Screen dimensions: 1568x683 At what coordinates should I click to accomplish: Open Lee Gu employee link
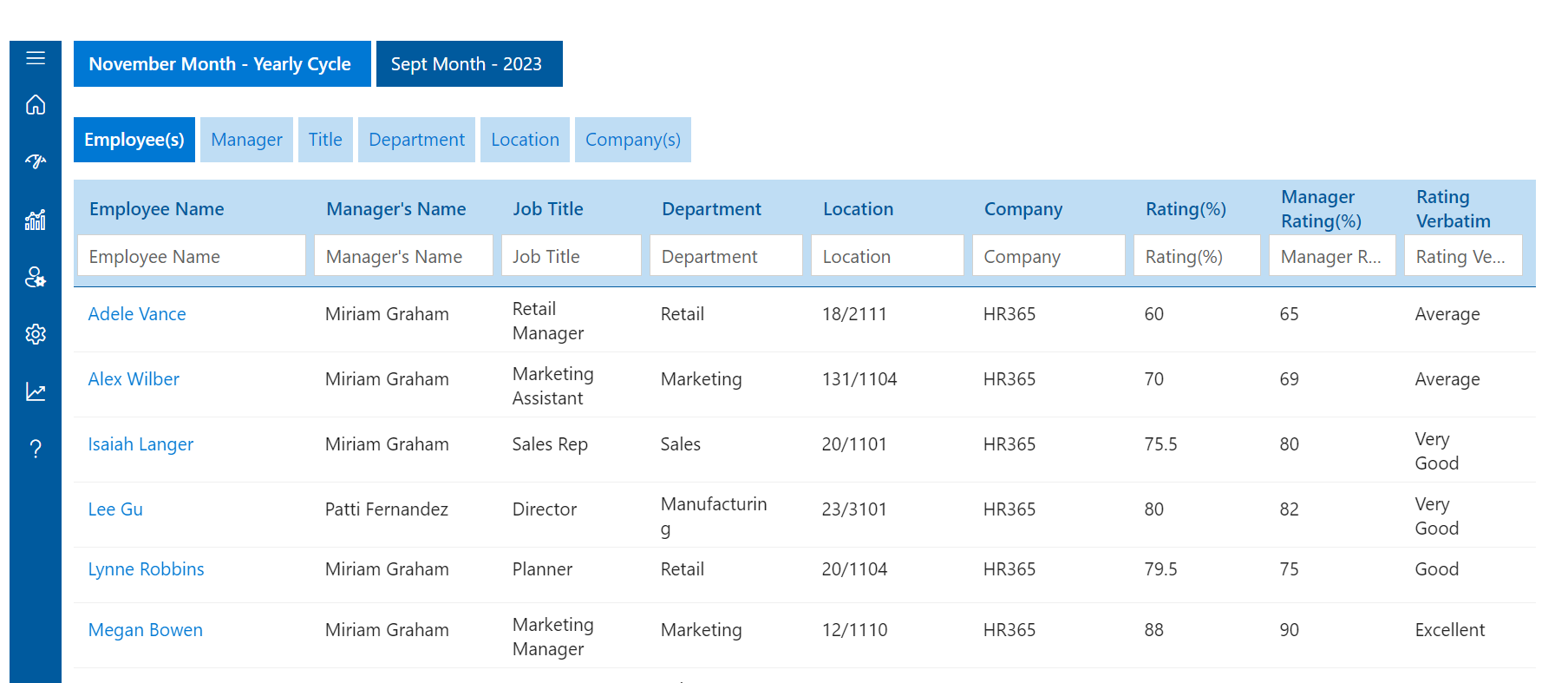pos(115,509)
